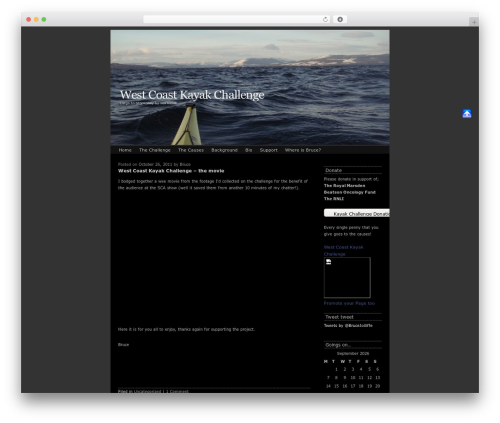Screen dimensions: 500x423
Task: Open the '1 Comment' link
Action: tap(177, 391)
